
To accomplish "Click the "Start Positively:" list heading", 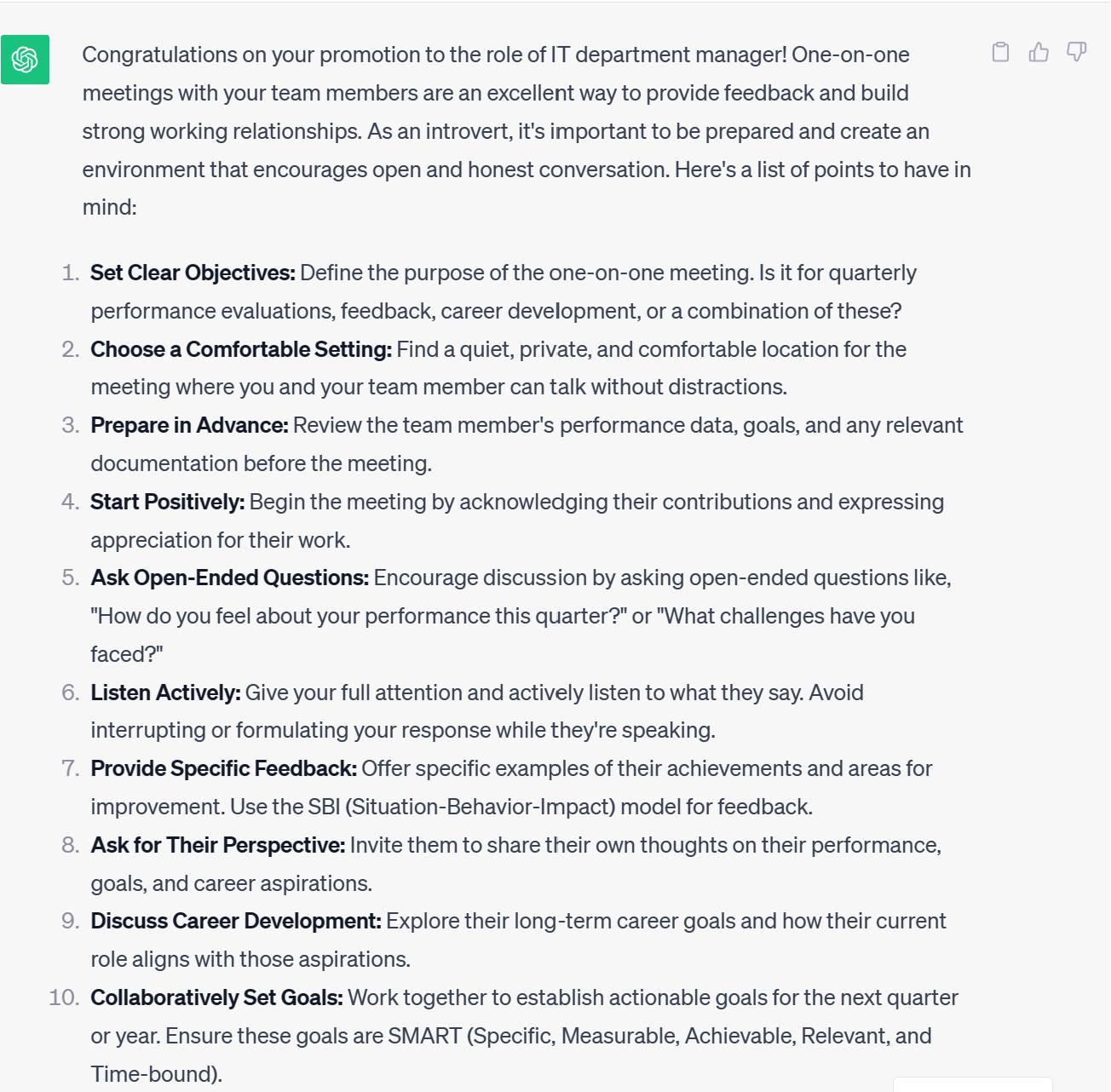I will point(167,502).
